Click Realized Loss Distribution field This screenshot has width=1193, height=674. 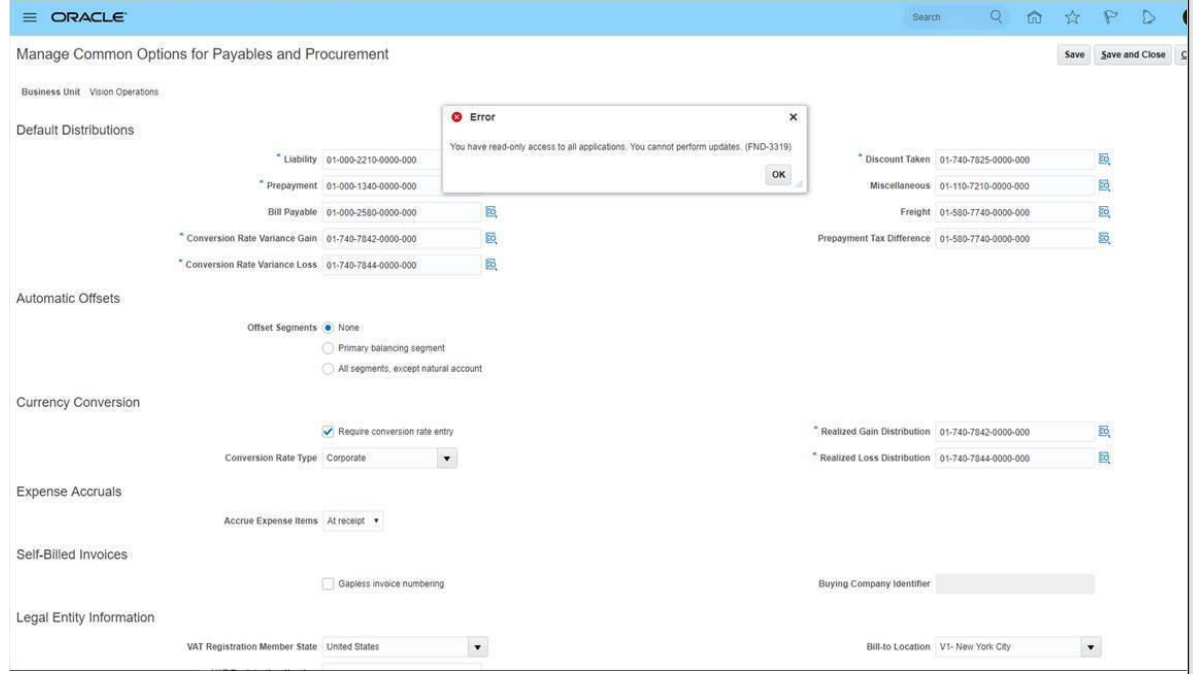tap(1015, 458)
